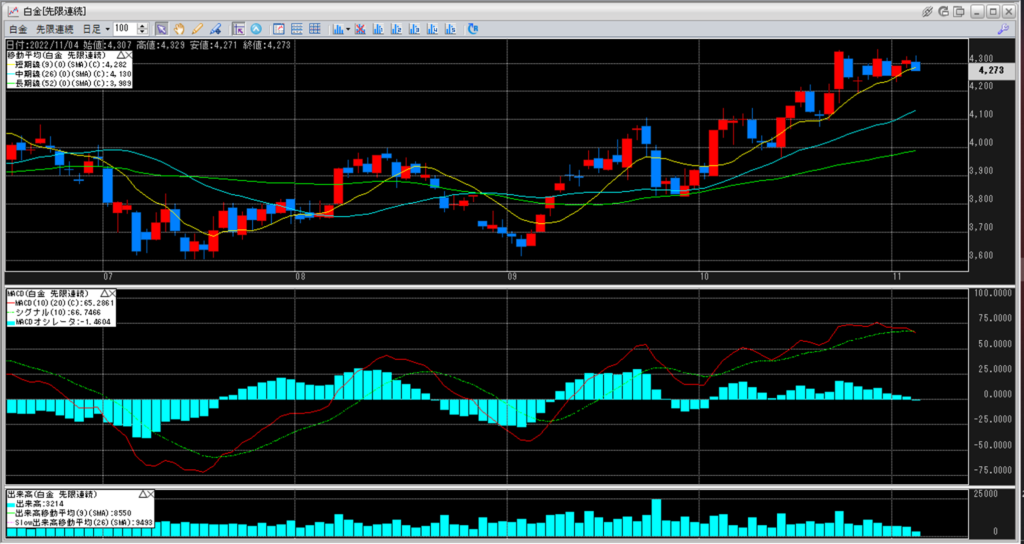Collapse the 出来高 legend with triangle
Image resolution: width=1024 pixels, height=544 pixels.
point(142,494)
